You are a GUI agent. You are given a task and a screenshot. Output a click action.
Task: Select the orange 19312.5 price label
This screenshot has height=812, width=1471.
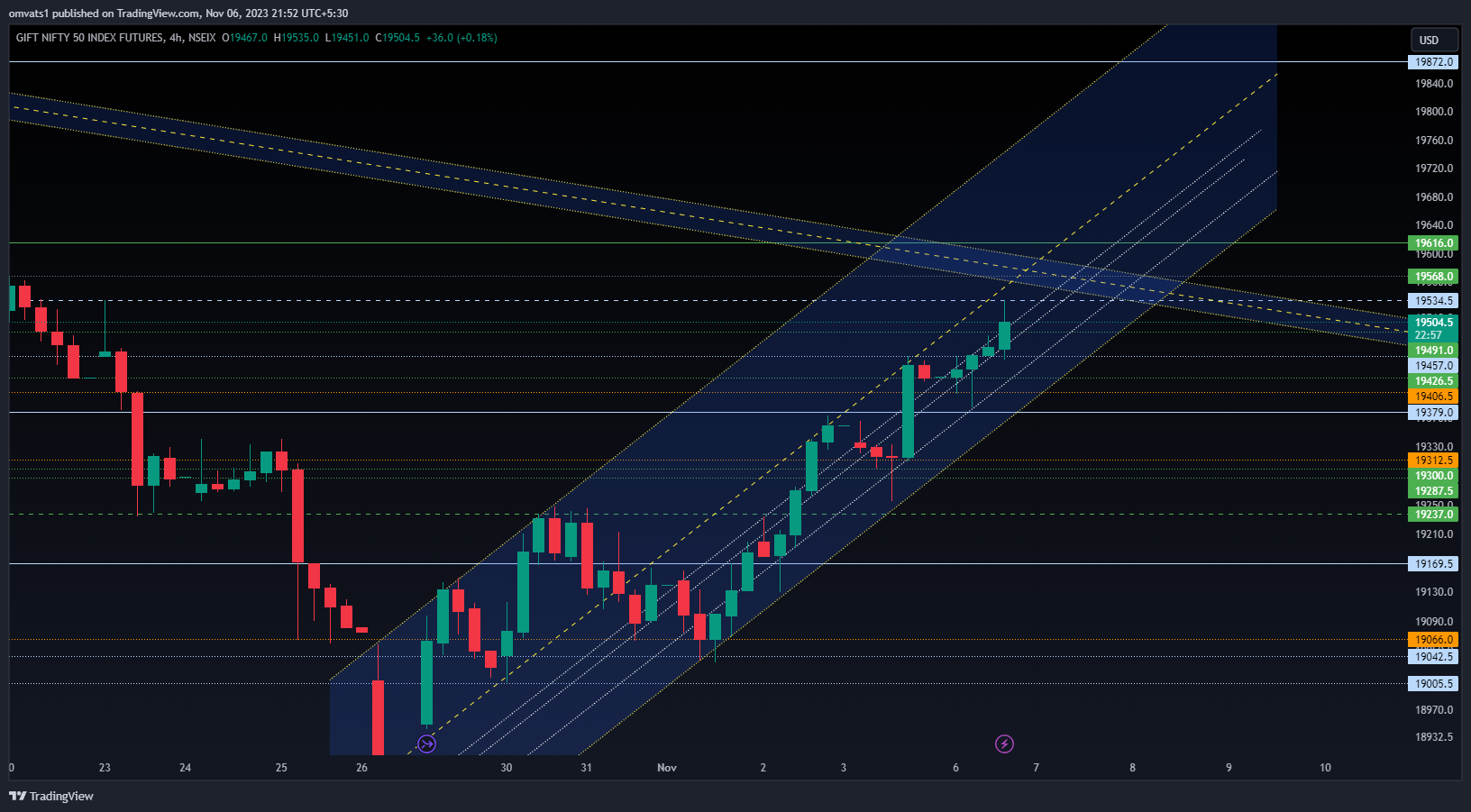(x=1433, y=461)
